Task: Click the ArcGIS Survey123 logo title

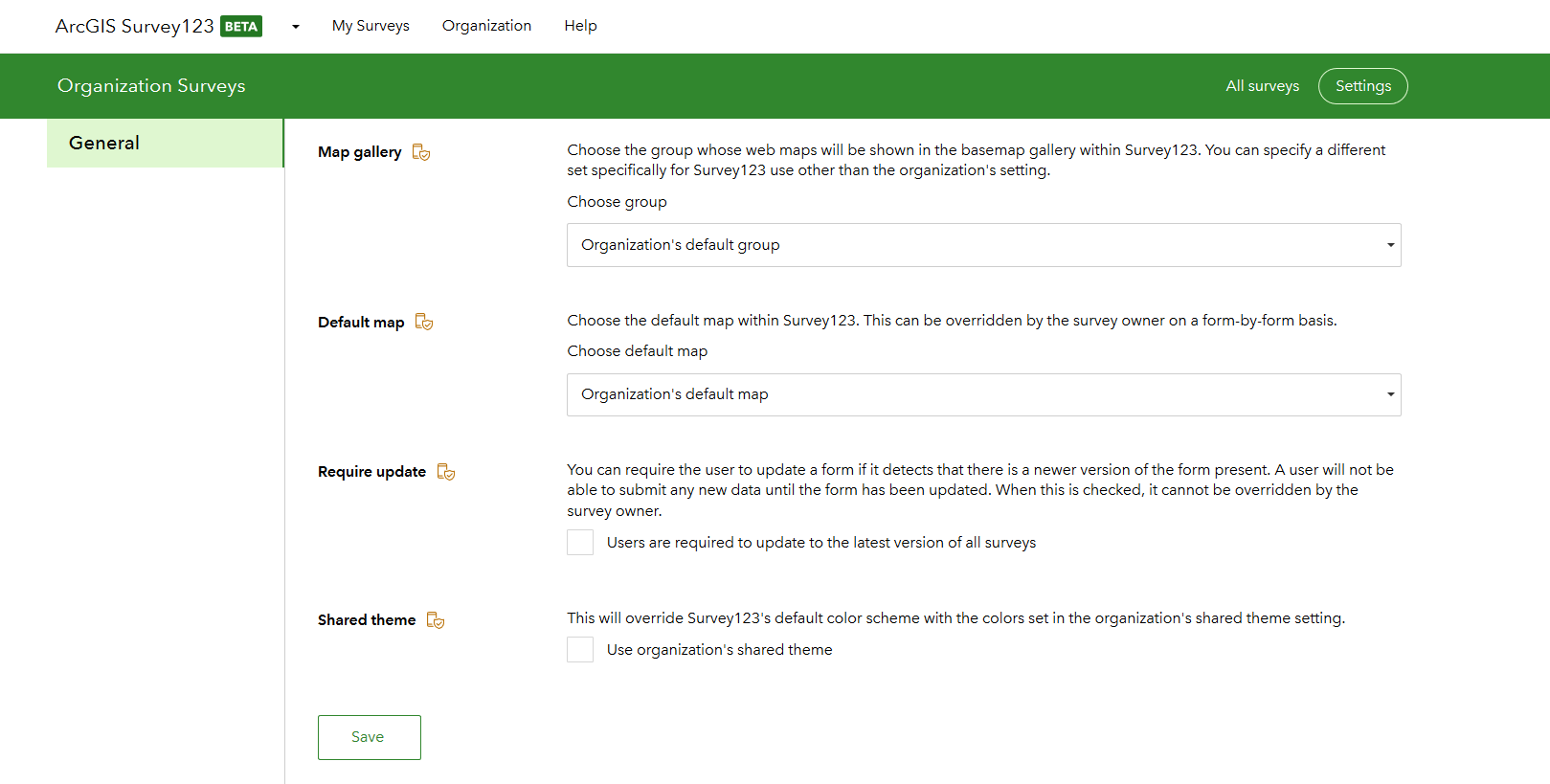Action: point(135,27)
